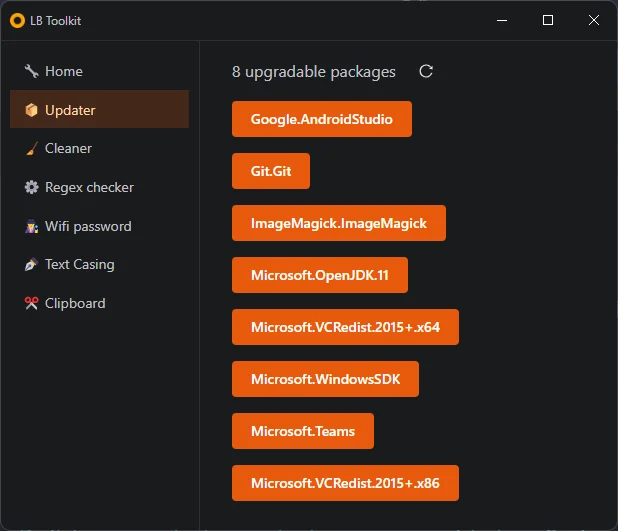Click the package box icon beside Updater
Screen dimensions: 618x531
[32, 110]
